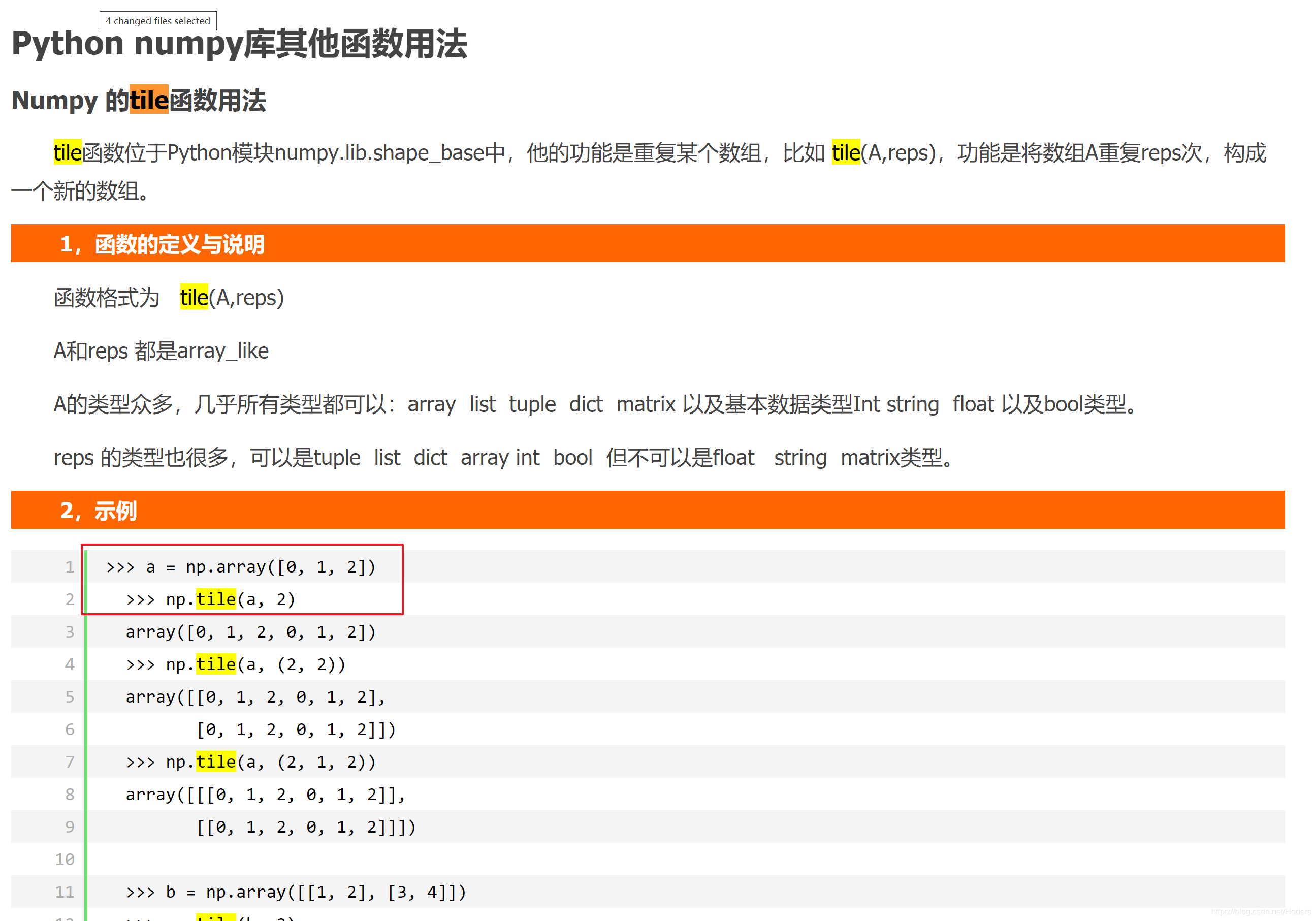Click highlighted tile on code line 4
This screenshot has width=1316, height=921.
pyautogui.click(x=215, y=663)
